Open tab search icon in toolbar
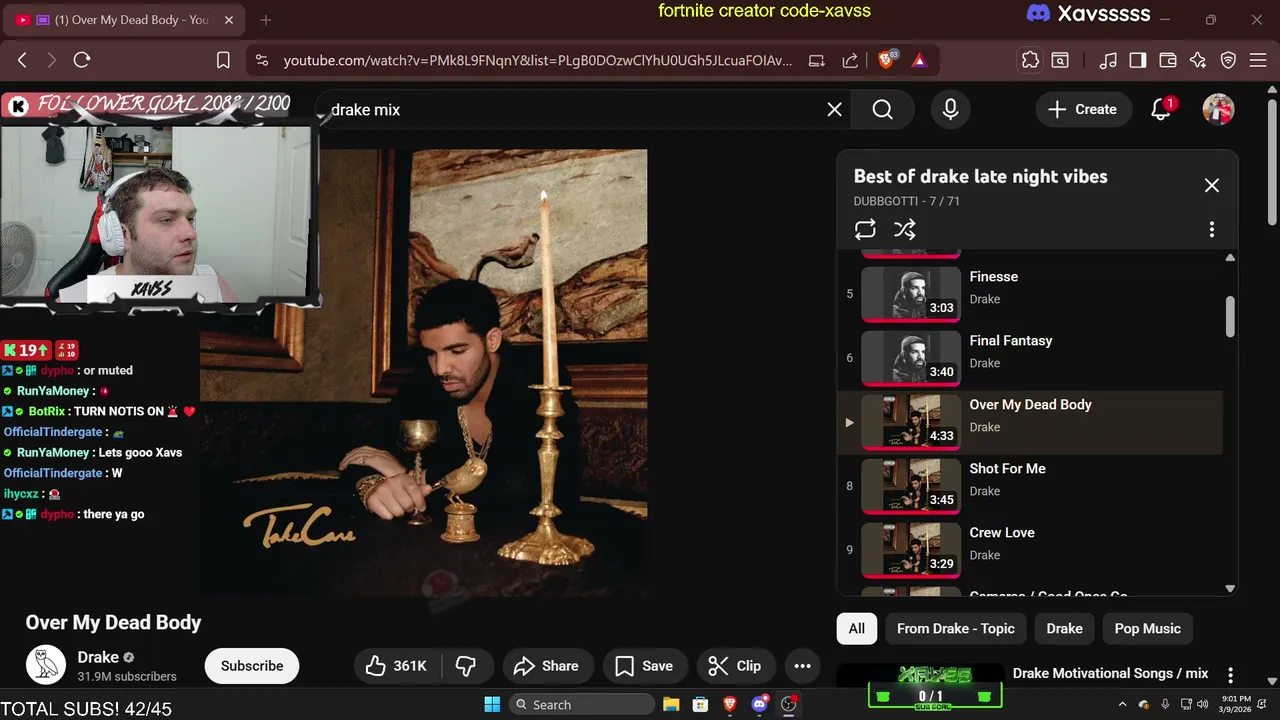The height and width of the screenshot is (720, 1280). tap(1060, 60)
